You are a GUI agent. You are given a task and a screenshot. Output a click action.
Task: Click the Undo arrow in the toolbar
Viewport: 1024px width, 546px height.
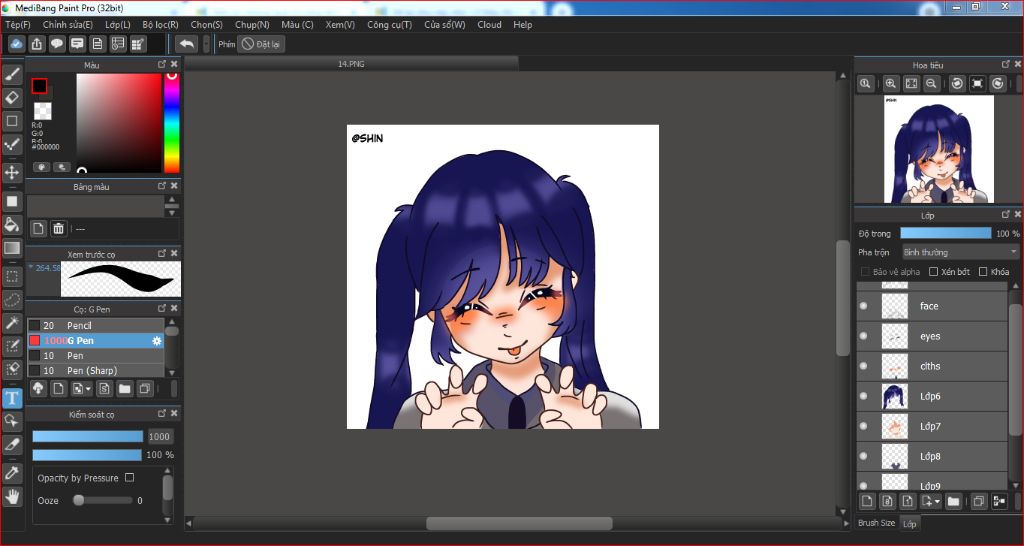(x=187, y=44)
